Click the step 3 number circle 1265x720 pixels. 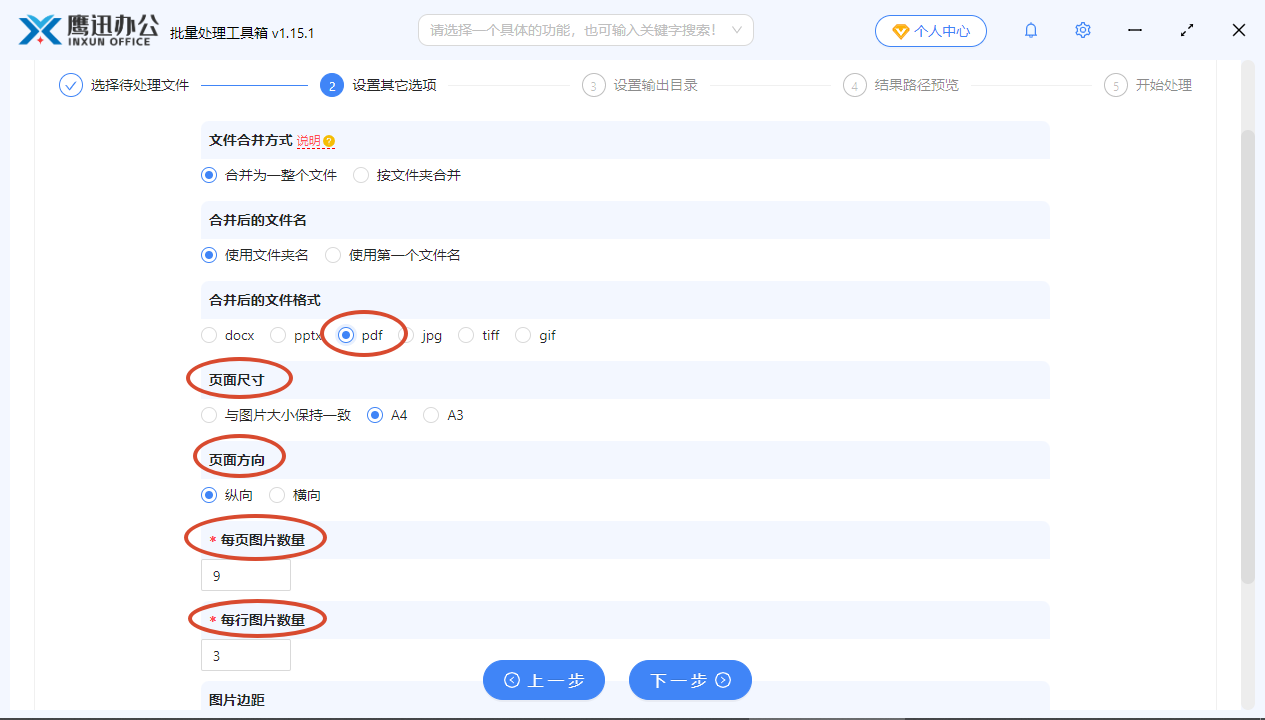(x=594, y=85)
